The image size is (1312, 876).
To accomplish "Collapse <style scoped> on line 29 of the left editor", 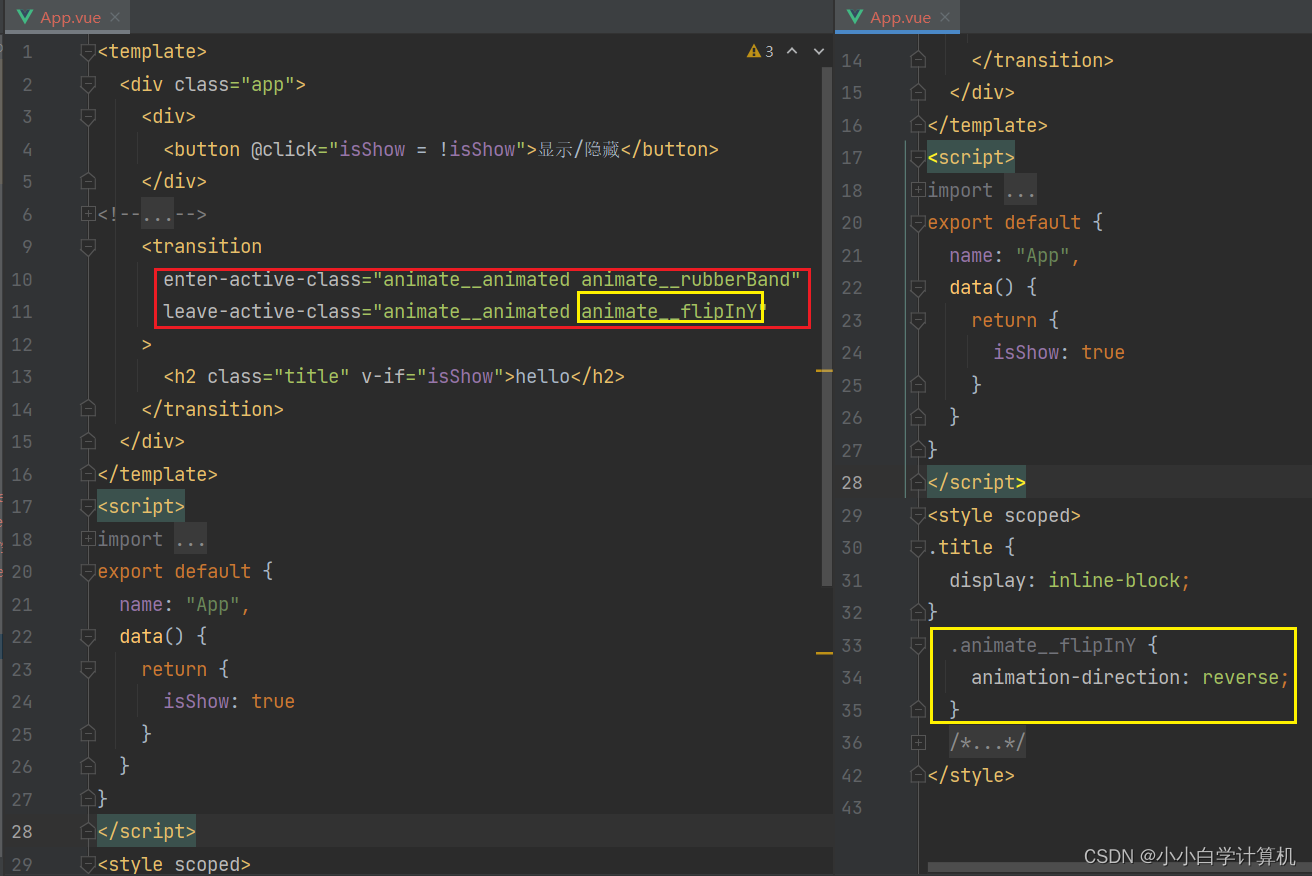I will 88,864.
